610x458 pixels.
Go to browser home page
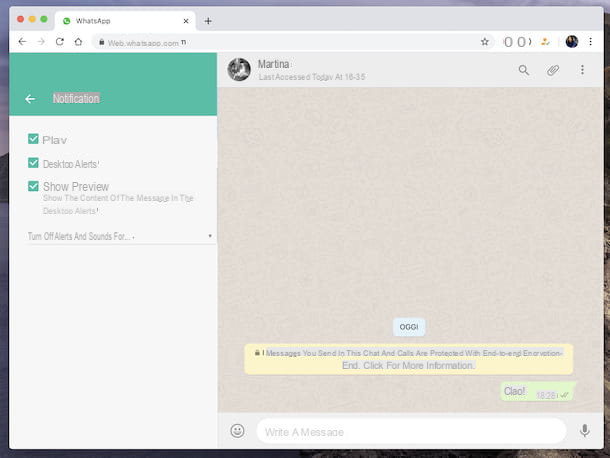click(78, 42)
